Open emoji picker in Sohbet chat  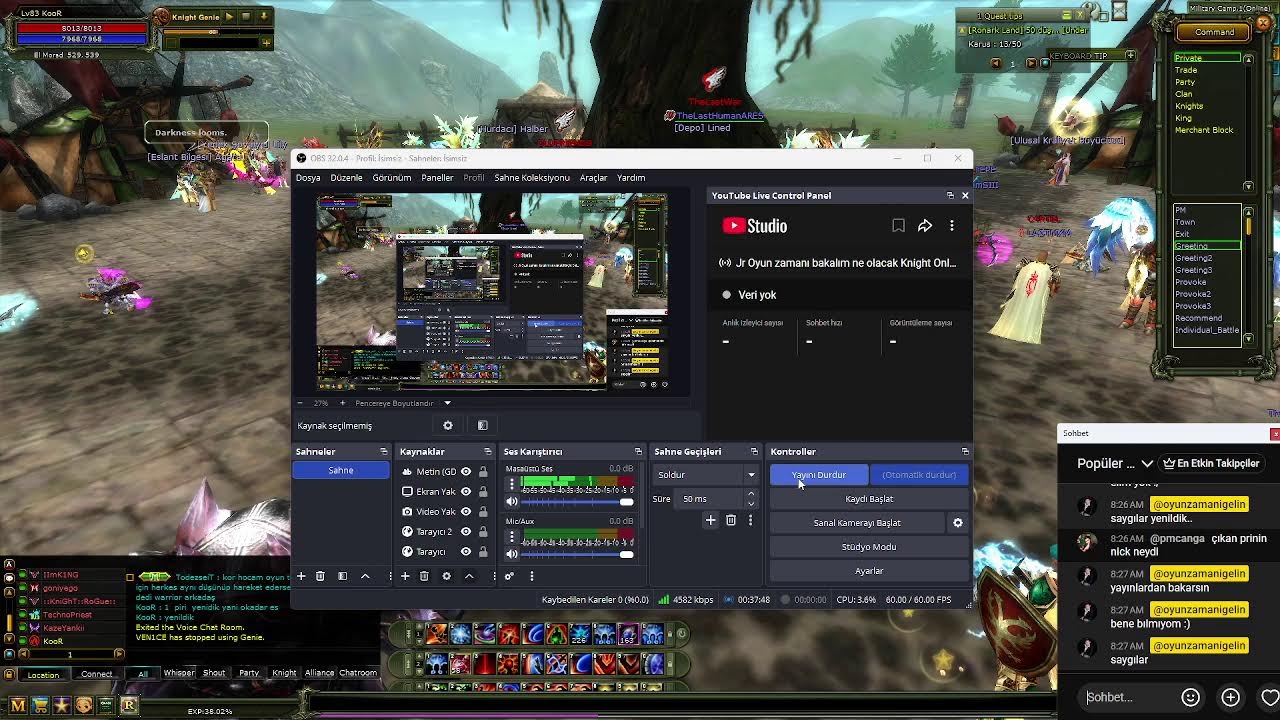pos(1190,697)
